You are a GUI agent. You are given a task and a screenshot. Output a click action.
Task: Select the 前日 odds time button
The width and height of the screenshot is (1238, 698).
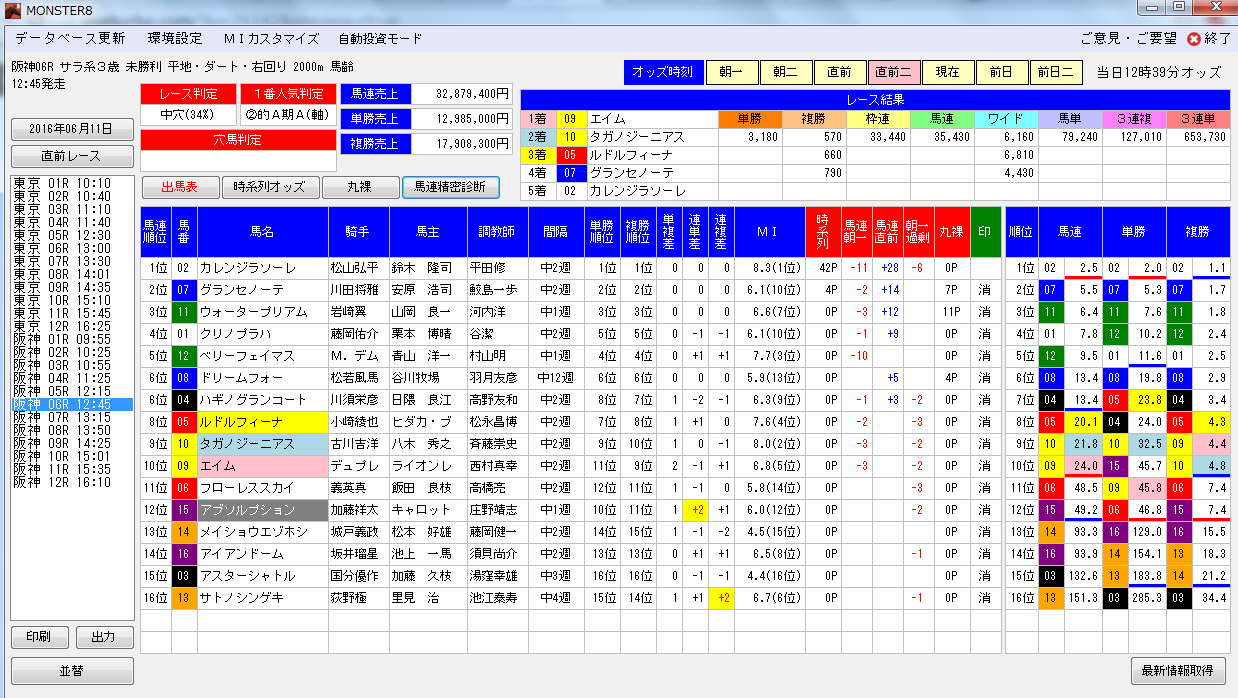pyautogui.click(x=1002, y=72)
